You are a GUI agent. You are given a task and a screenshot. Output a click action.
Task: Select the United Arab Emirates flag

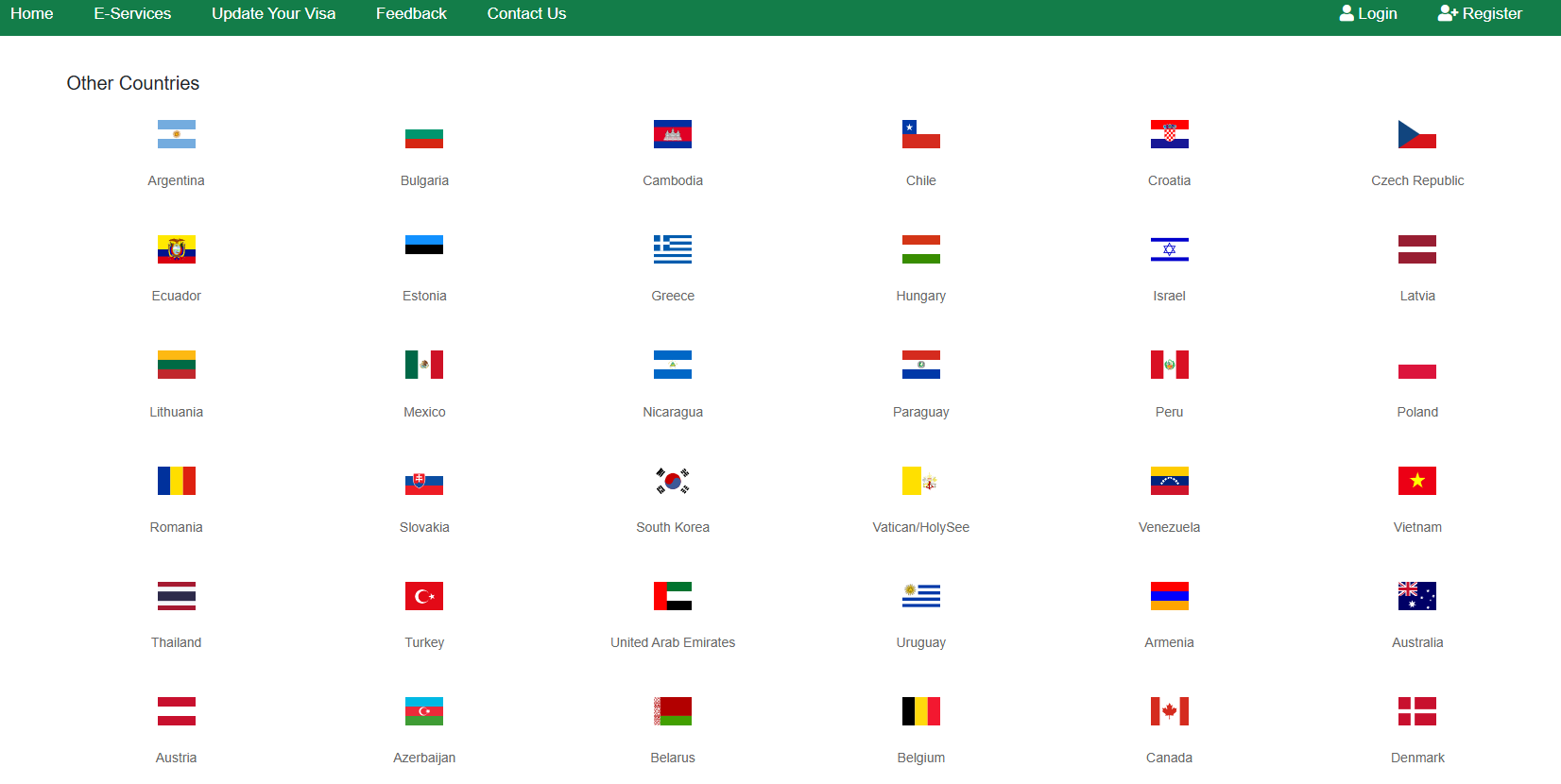(x=673, y=596)
